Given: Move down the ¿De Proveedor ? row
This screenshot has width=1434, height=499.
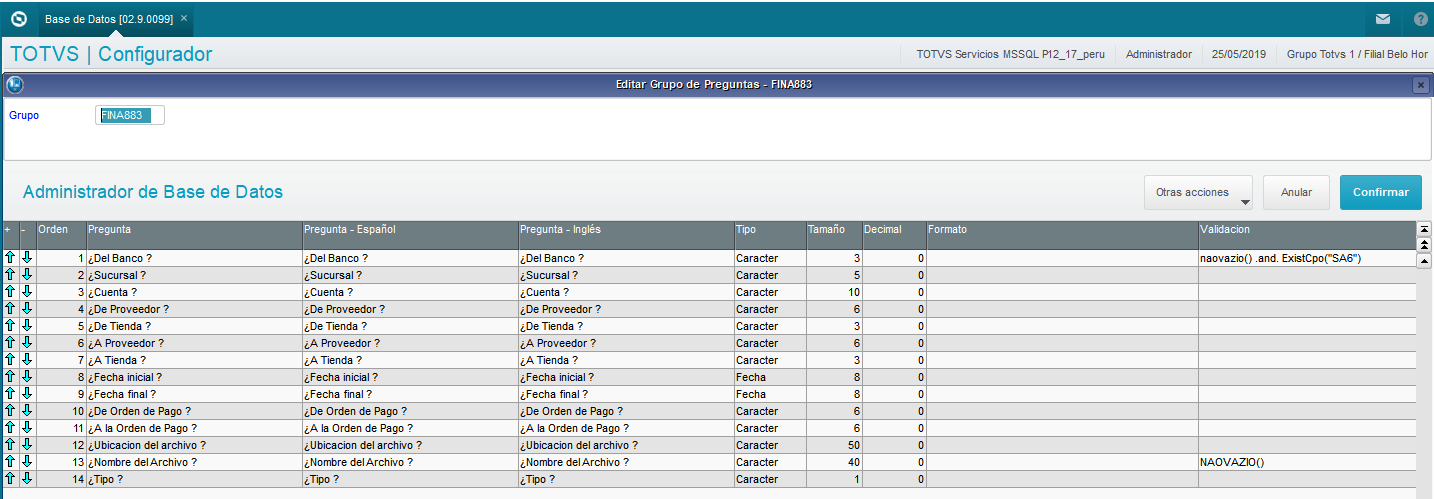Looking at the screenshot, I should click(27, 309).
